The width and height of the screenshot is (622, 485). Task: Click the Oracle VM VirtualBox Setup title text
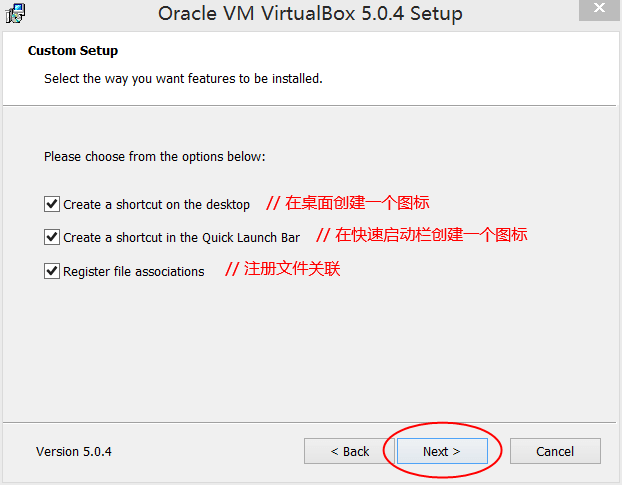pyautogui.click(x=310, y=14)
